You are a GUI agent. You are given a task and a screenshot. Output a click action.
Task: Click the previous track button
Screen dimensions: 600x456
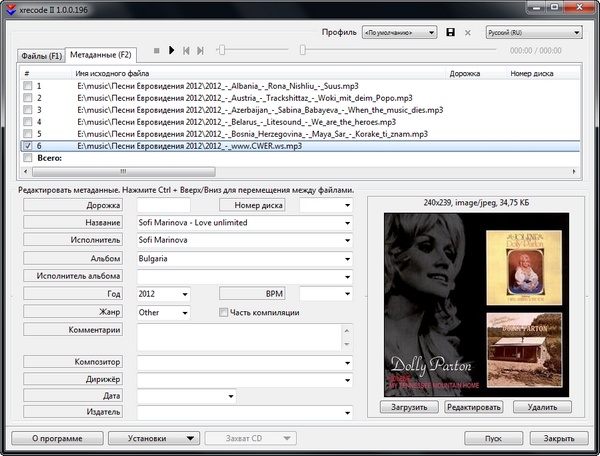tap(186, 50)
